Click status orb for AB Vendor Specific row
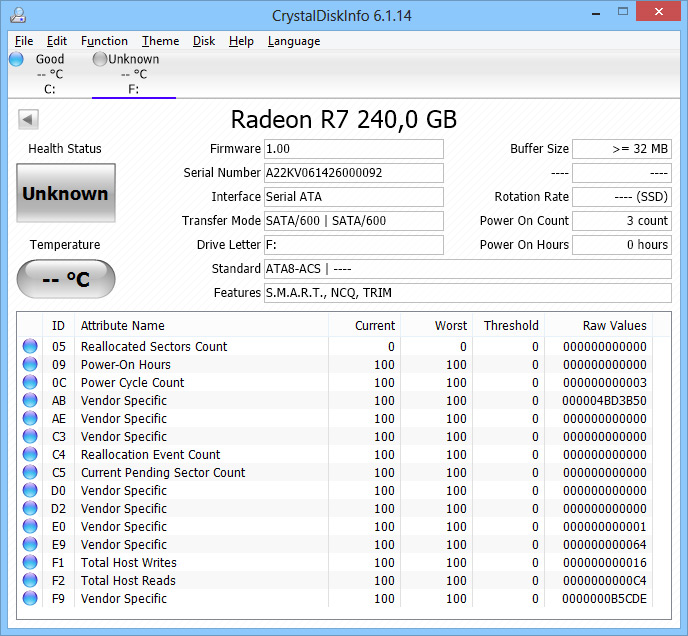This screenshot has height=636, width=688. (30, 400)
